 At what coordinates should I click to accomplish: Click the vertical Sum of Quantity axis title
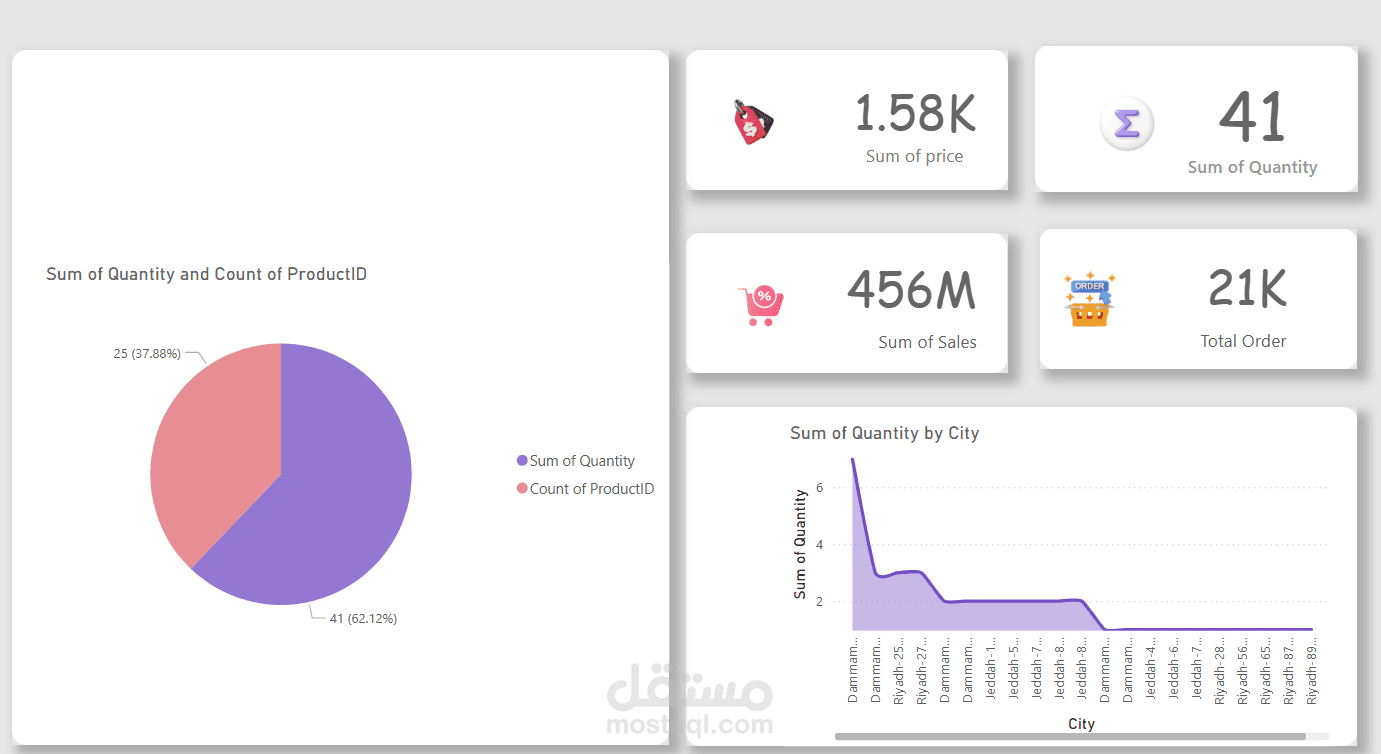tap(800, 544)
